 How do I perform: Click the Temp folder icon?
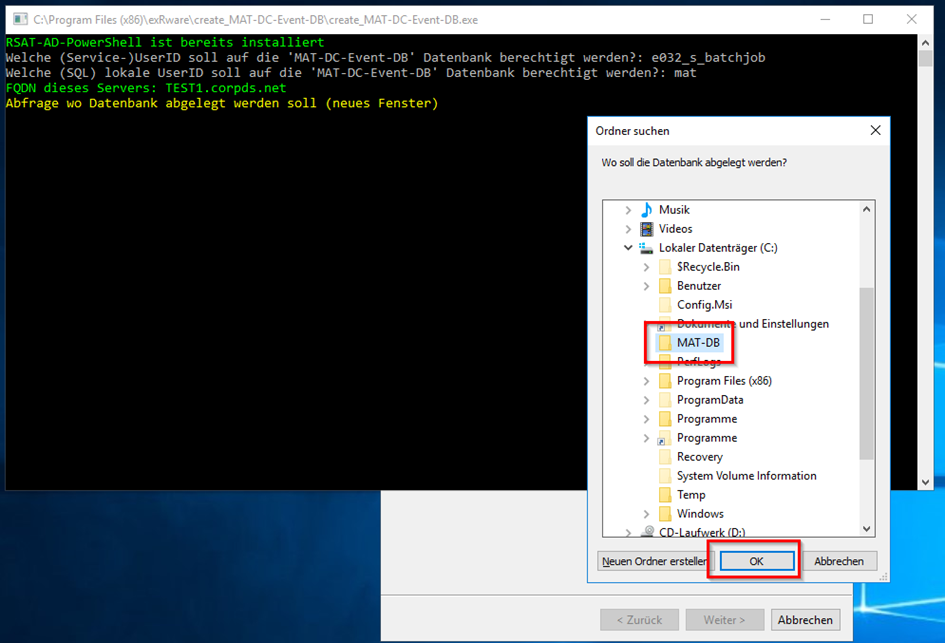click(x=665, y=495)
